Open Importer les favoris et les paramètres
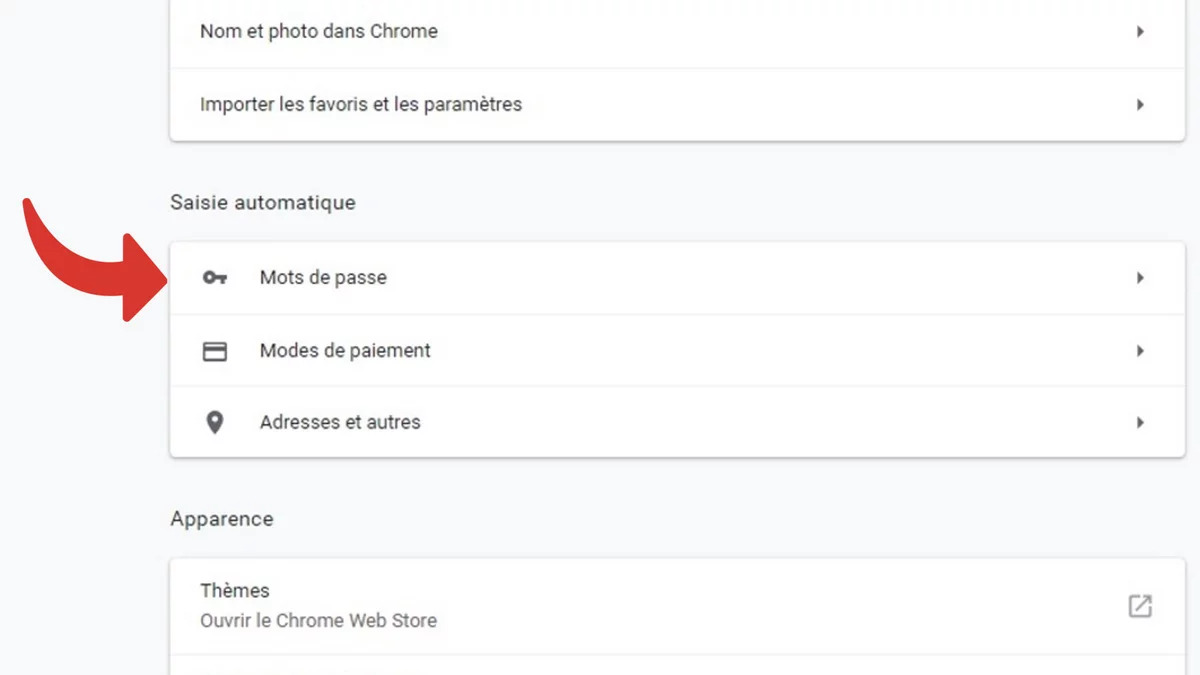Screen dimensions: 1200x675 (360, 104)
